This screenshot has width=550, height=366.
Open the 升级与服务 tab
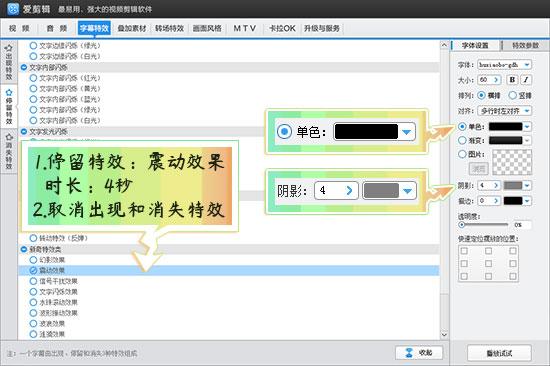coord(322,28)
